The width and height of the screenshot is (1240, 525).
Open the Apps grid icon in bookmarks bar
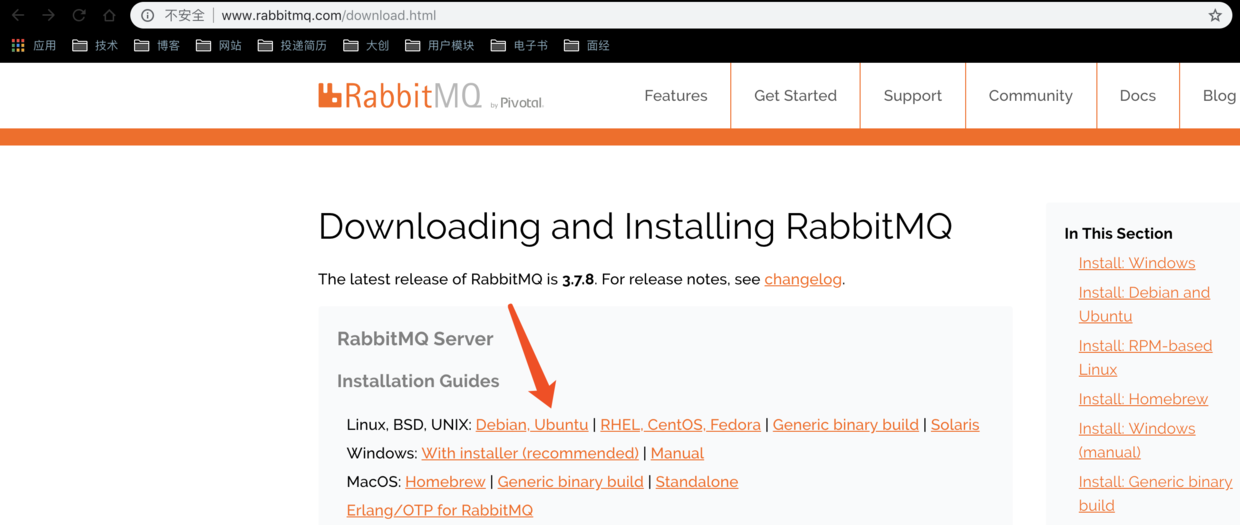tap(18, 45)
